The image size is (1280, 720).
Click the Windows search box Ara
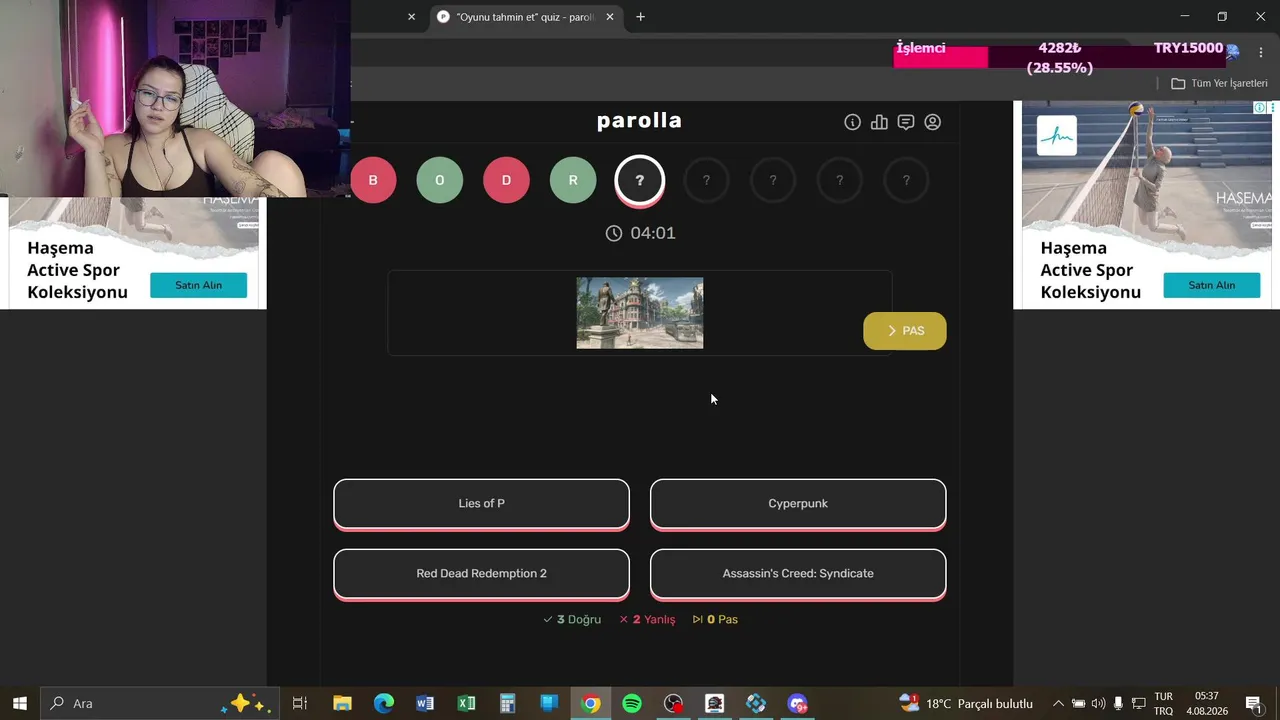tap(160, 703)
